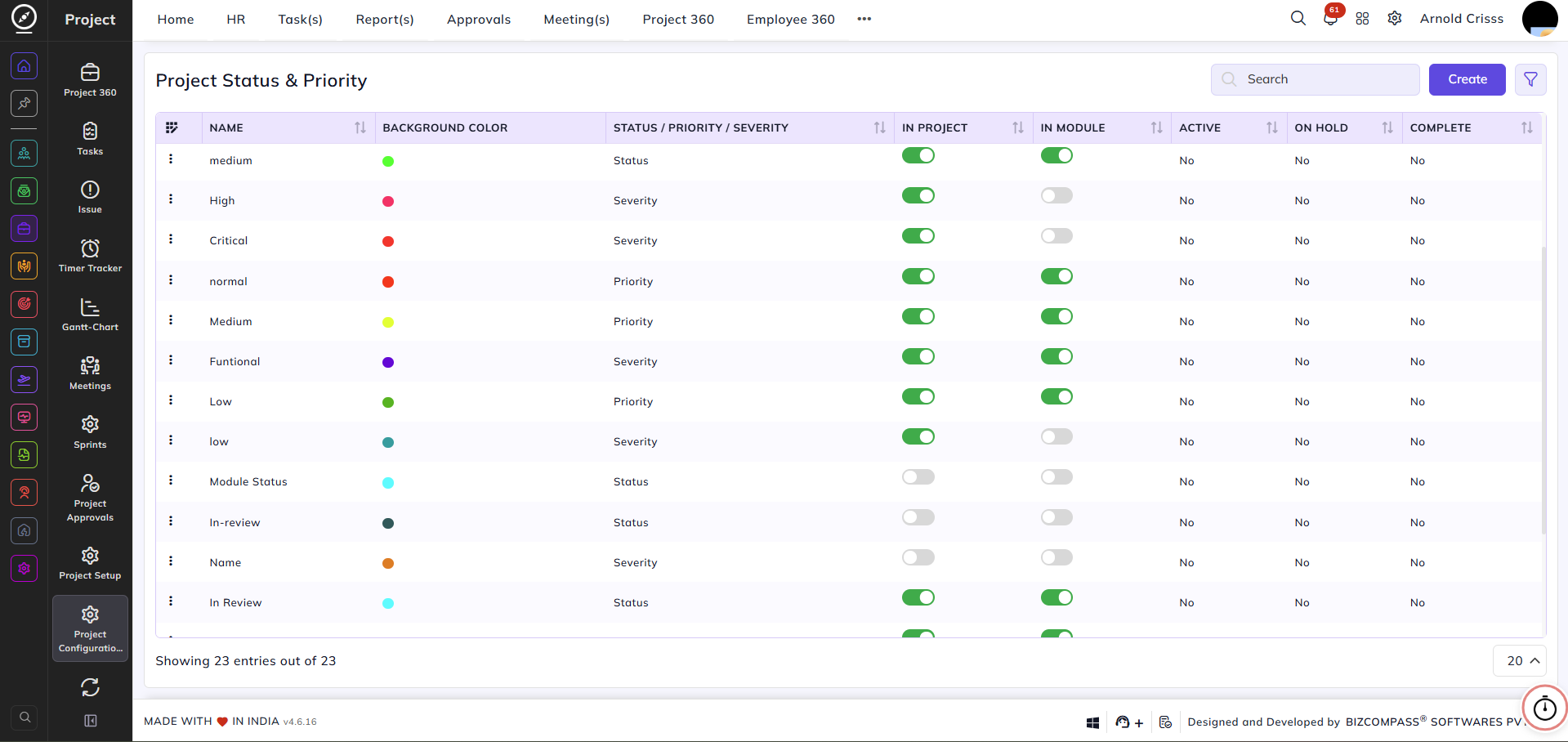Open Timer Tracker from the sidebar

[90, 256]
